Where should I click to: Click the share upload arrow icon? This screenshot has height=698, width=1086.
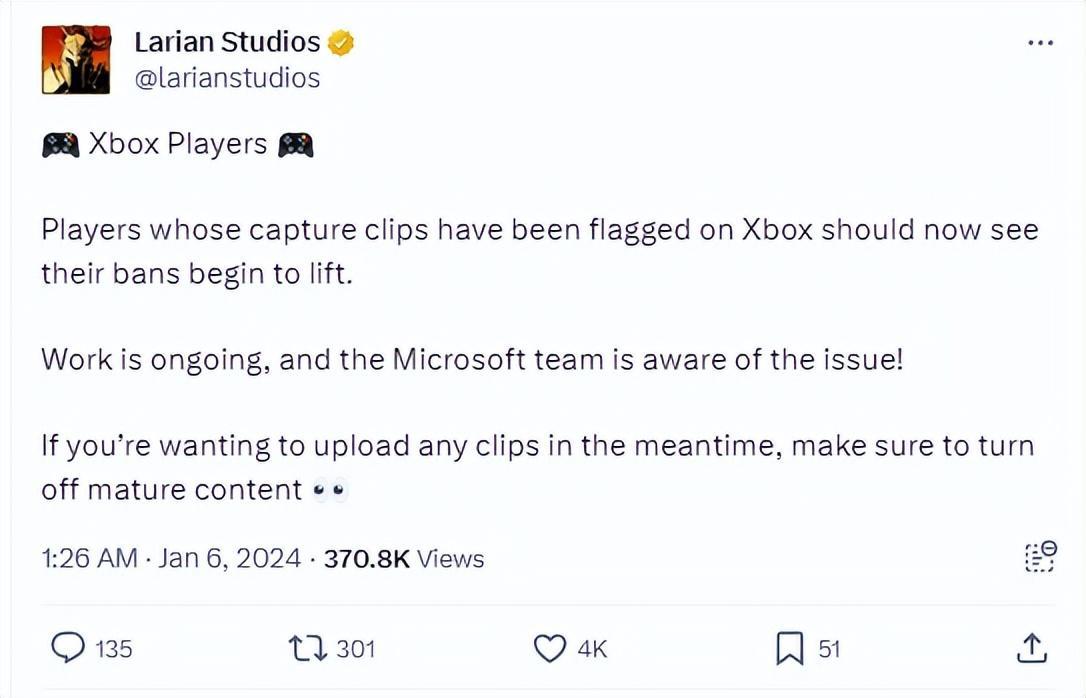(x=1030, y=649)
